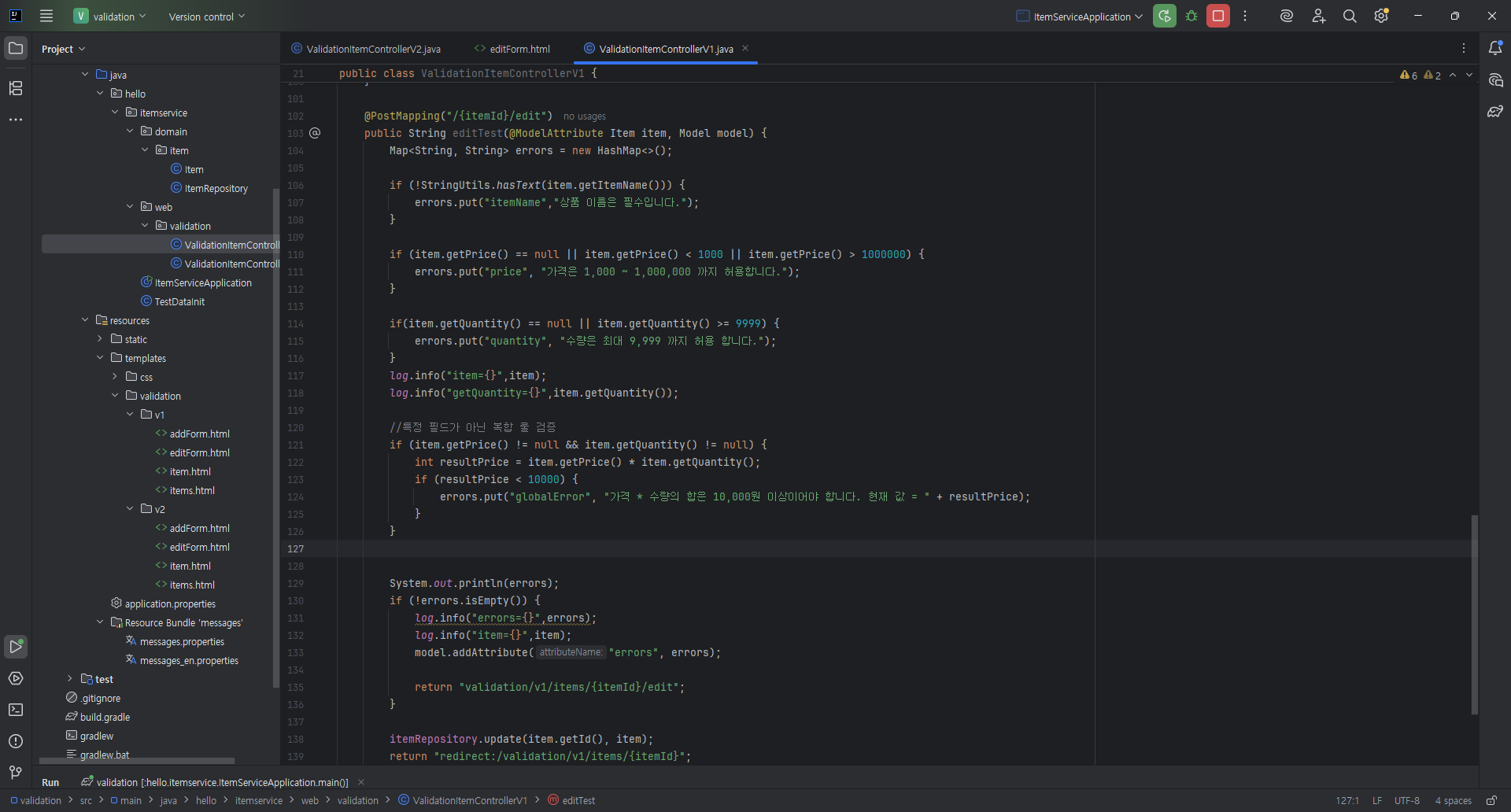
Task: Open Code With Me add-user icon
Action: tap(1319, 16)
